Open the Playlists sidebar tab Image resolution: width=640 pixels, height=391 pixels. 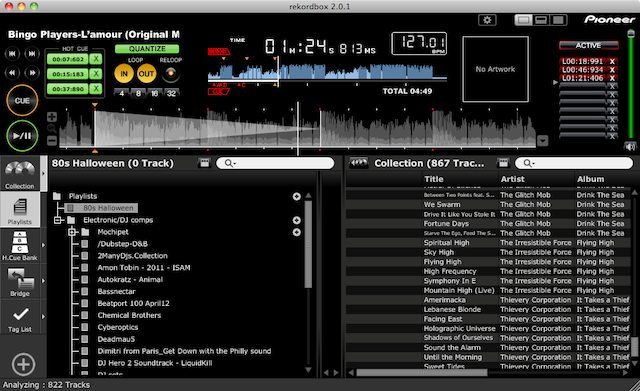point(20,210)
